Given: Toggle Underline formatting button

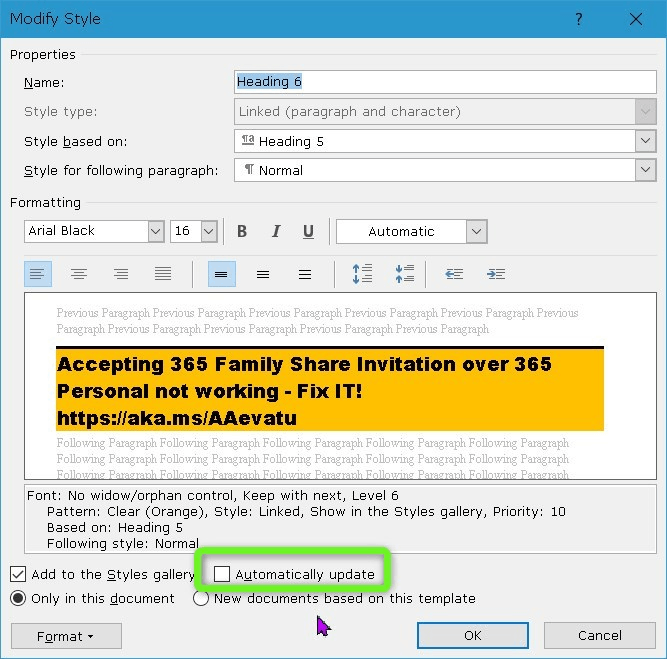Looking at the screenshot, I should click(x=308, y=231).
